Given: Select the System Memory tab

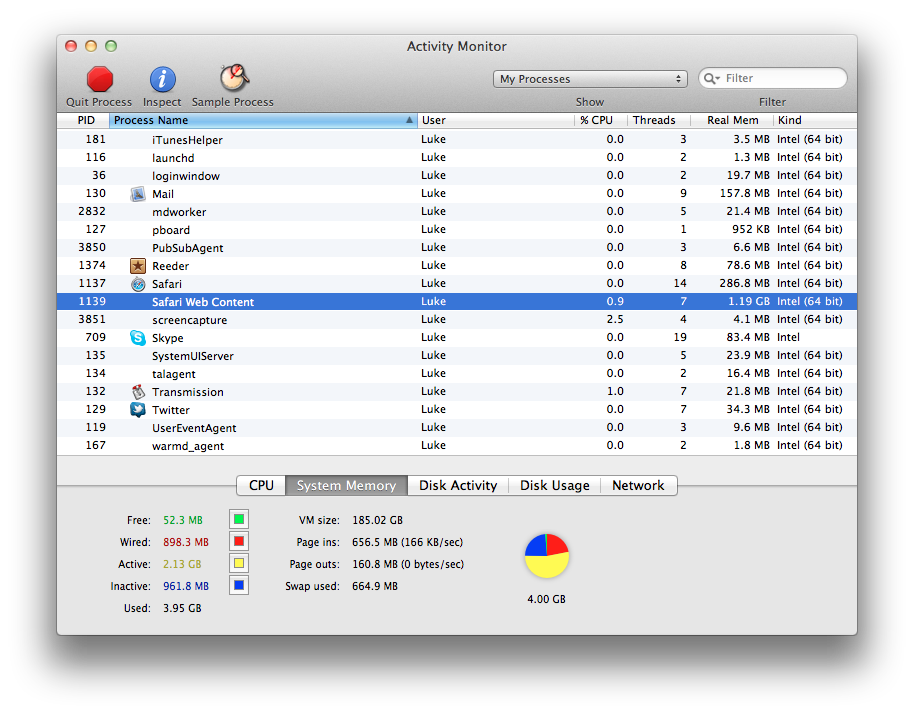Looking at the screenshot, I should (346, 486).
